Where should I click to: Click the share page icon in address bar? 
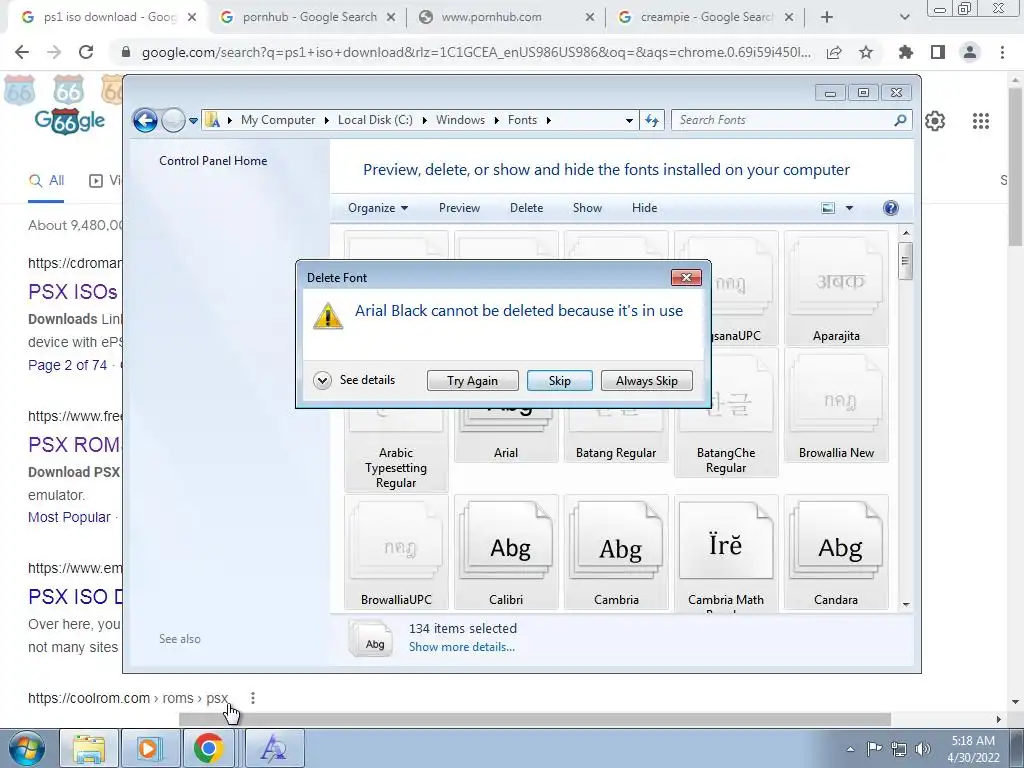point(834,53)
